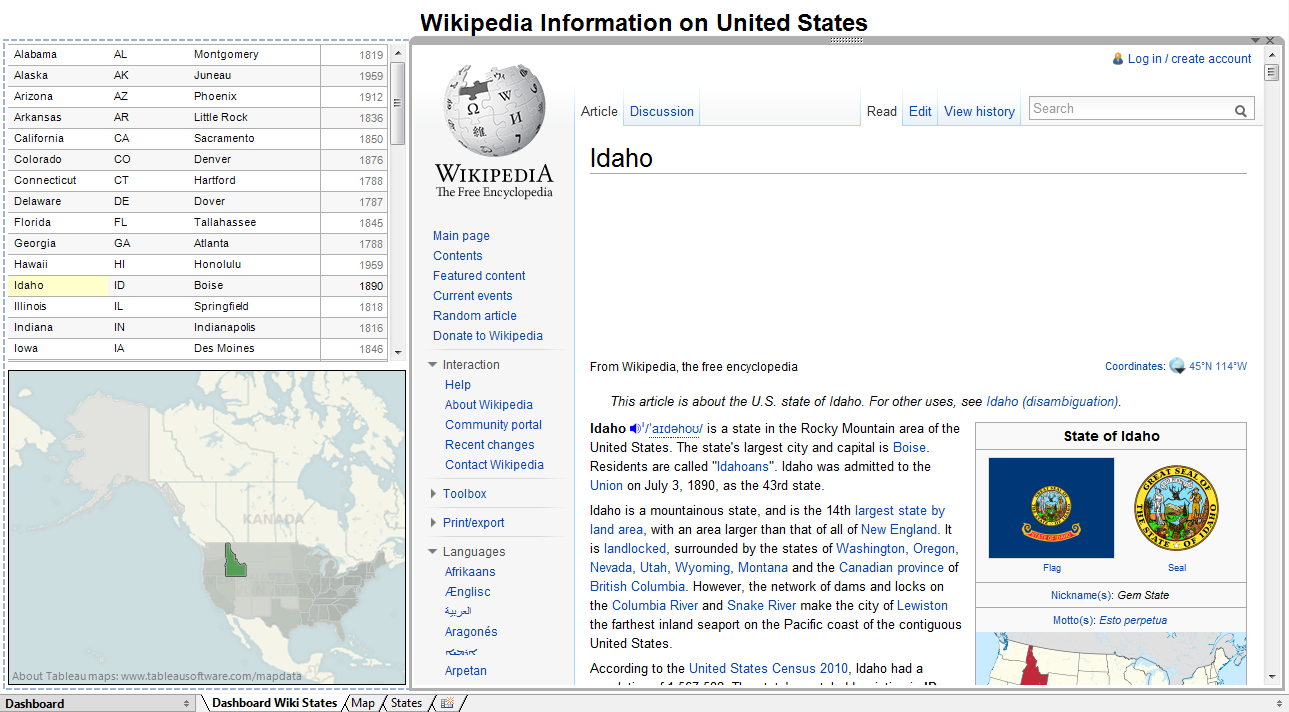
Task: Play the Idaho pronunciation speaker icon
Action: click(x=636, y=429)
